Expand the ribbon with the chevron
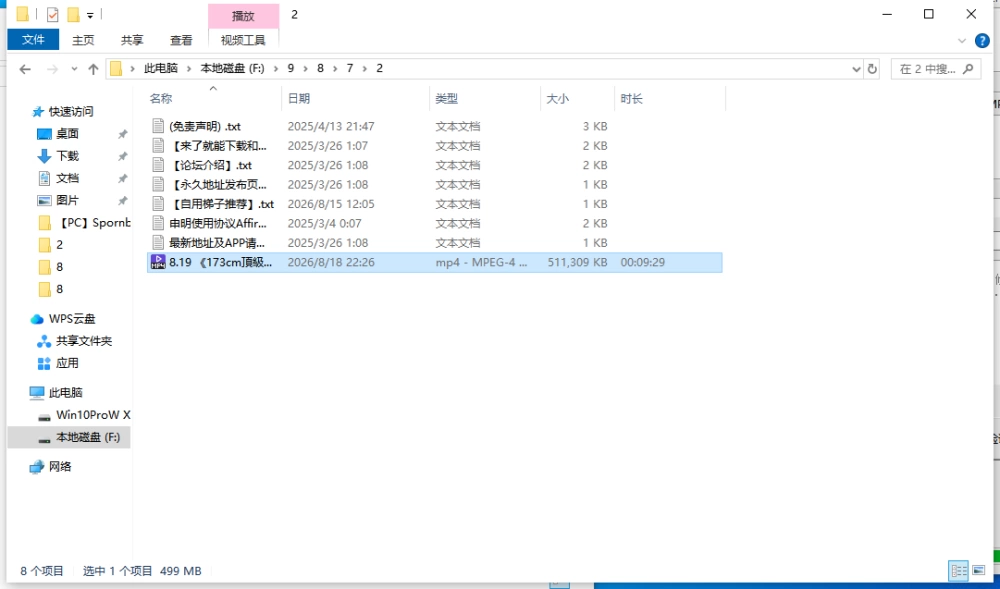The image size is (1000, 589). click(x=962, y=41)
